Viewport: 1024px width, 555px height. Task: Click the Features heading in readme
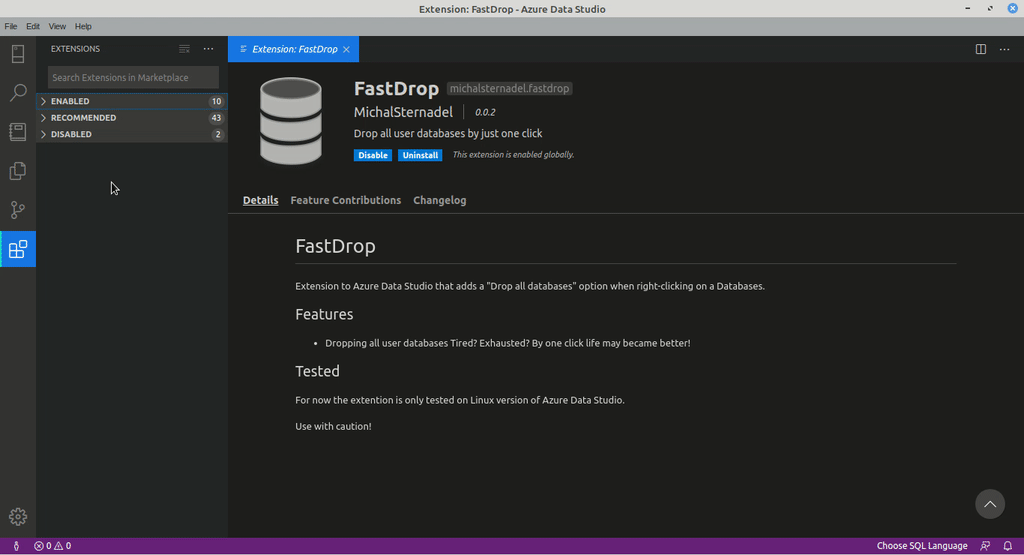click(324, 314)
